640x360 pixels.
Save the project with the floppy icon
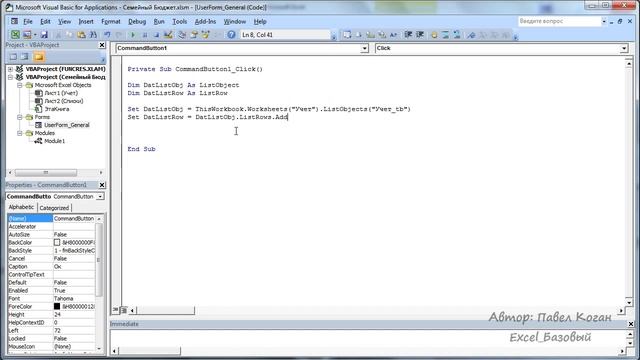[x=44, y=35]
